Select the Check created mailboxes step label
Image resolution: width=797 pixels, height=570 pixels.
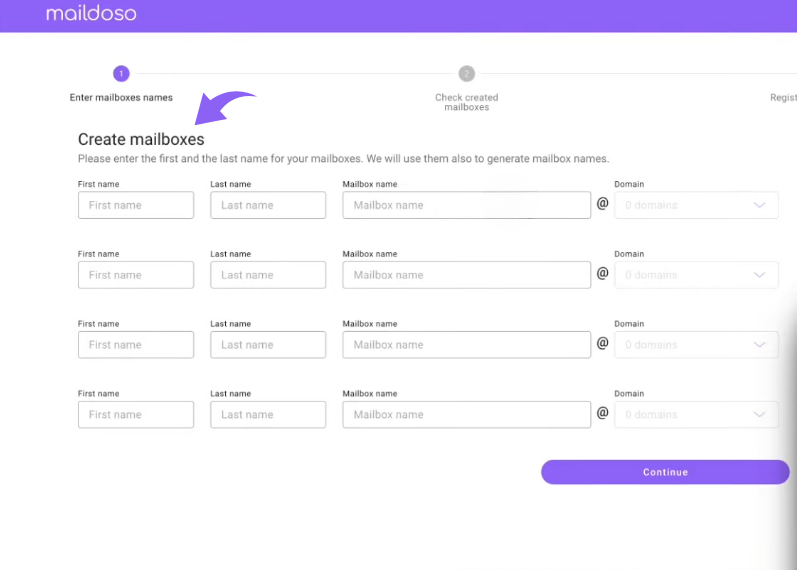[466, 102]
